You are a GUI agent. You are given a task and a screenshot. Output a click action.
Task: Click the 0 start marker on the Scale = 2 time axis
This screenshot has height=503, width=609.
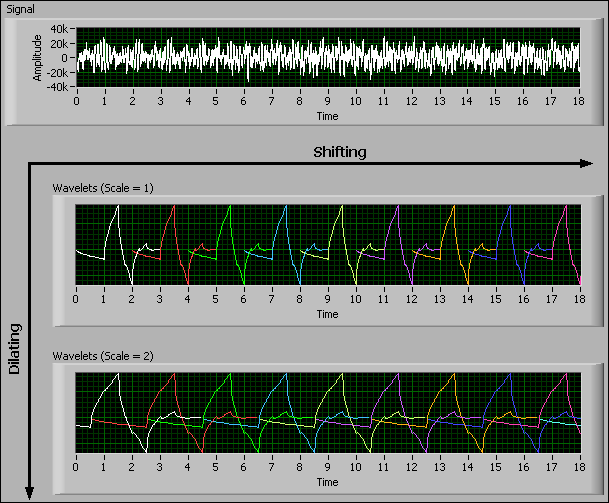click(76, 468)
